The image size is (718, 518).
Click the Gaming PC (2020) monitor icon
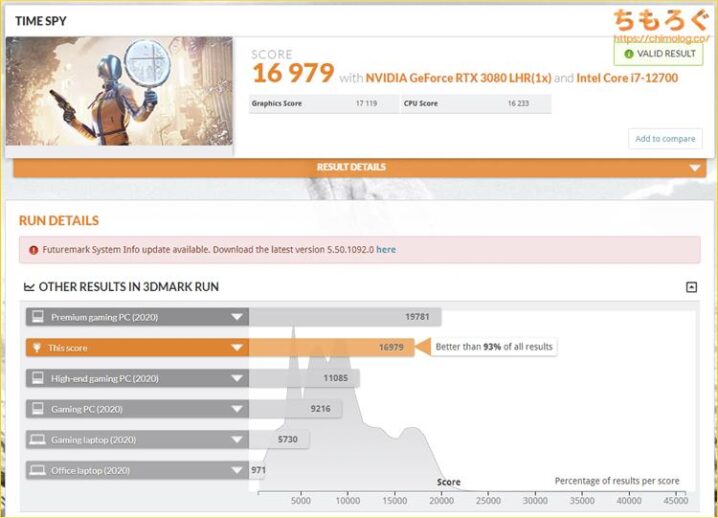point(38,409)
